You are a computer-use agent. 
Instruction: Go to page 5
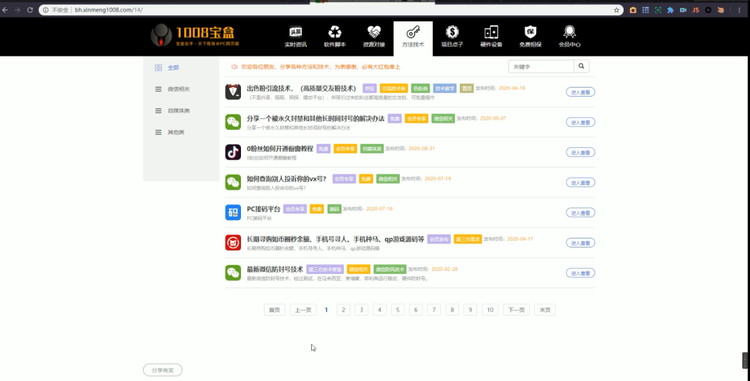(x=397, y=310)
